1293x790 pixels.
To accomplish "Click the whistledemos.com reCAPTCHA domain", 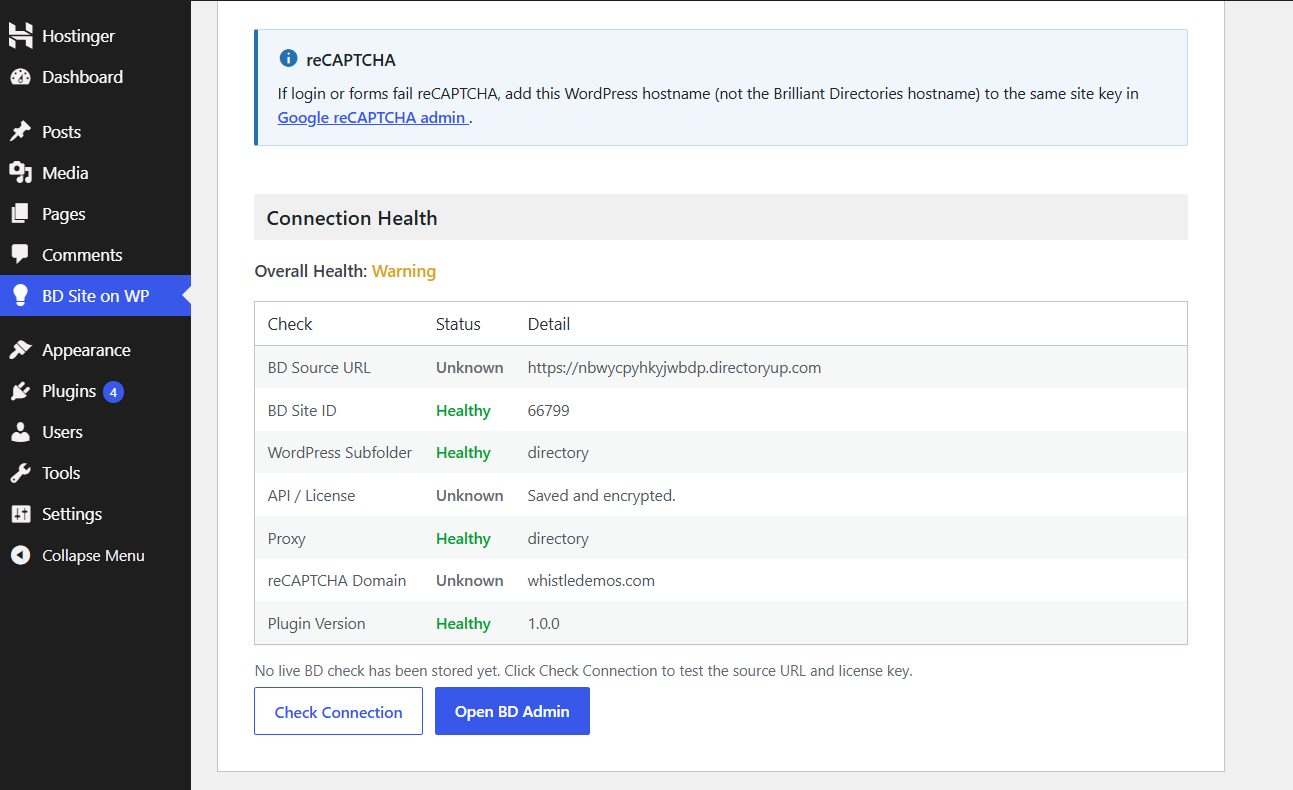I will coord(591,580).
